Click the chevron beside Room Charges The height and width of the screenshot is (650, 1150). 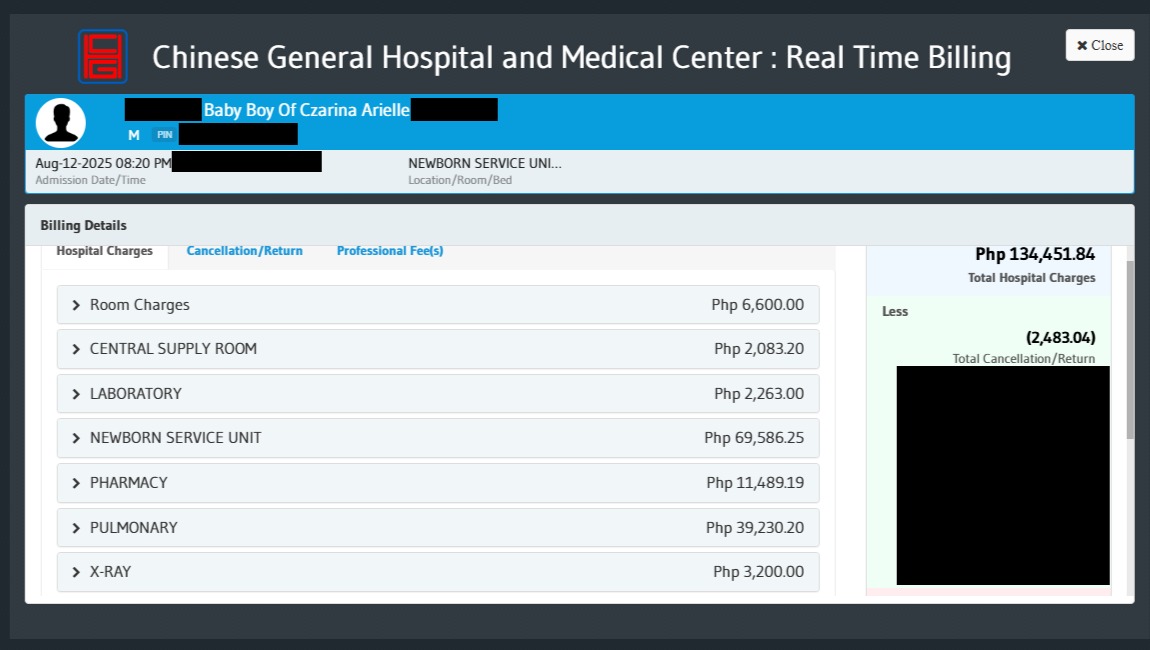pyautogui.click(x=76, y=305)
